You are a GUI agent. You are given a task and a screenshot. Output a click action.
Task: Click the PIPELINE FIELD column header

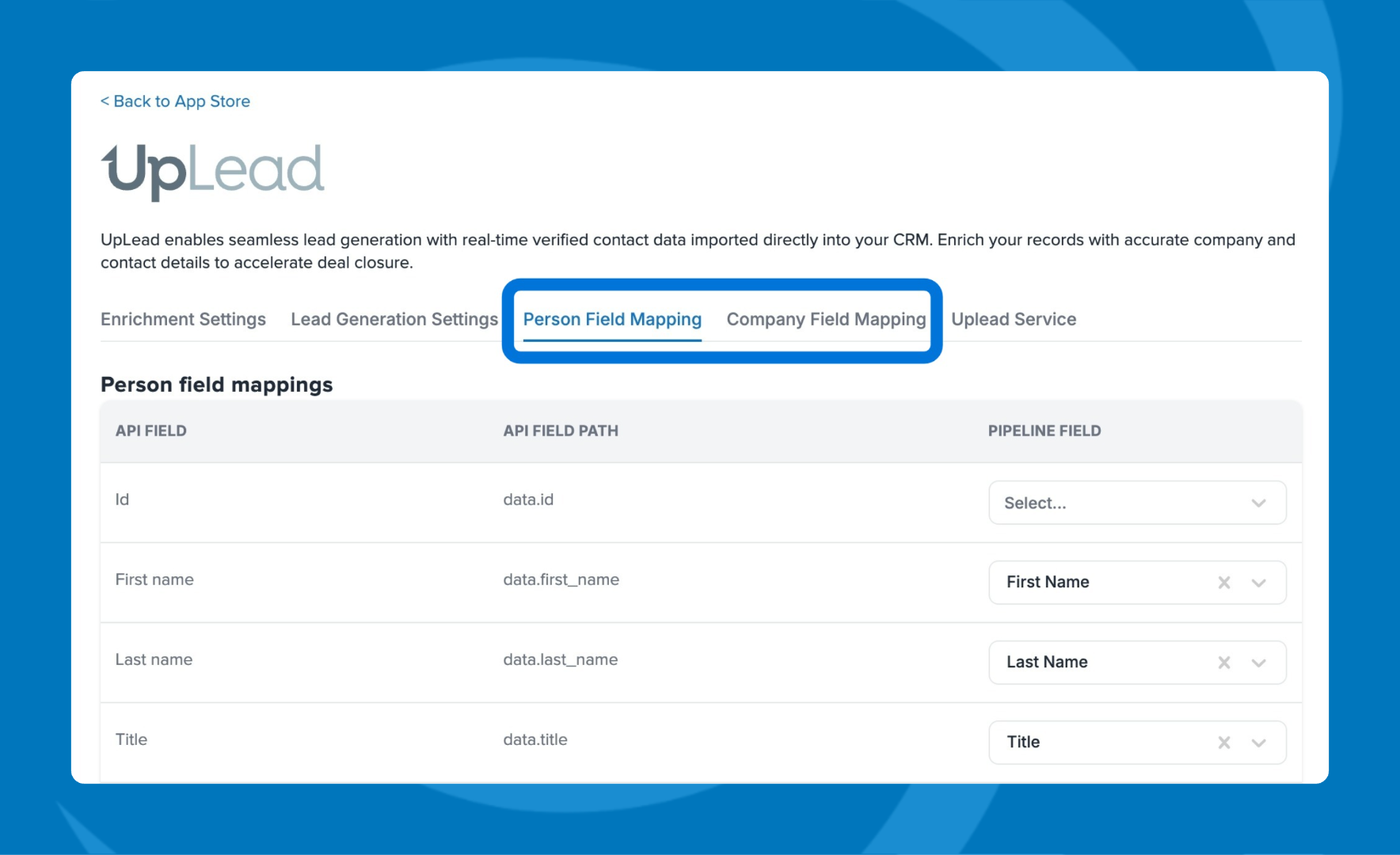pyautogui.click(x=1044, y=431)
